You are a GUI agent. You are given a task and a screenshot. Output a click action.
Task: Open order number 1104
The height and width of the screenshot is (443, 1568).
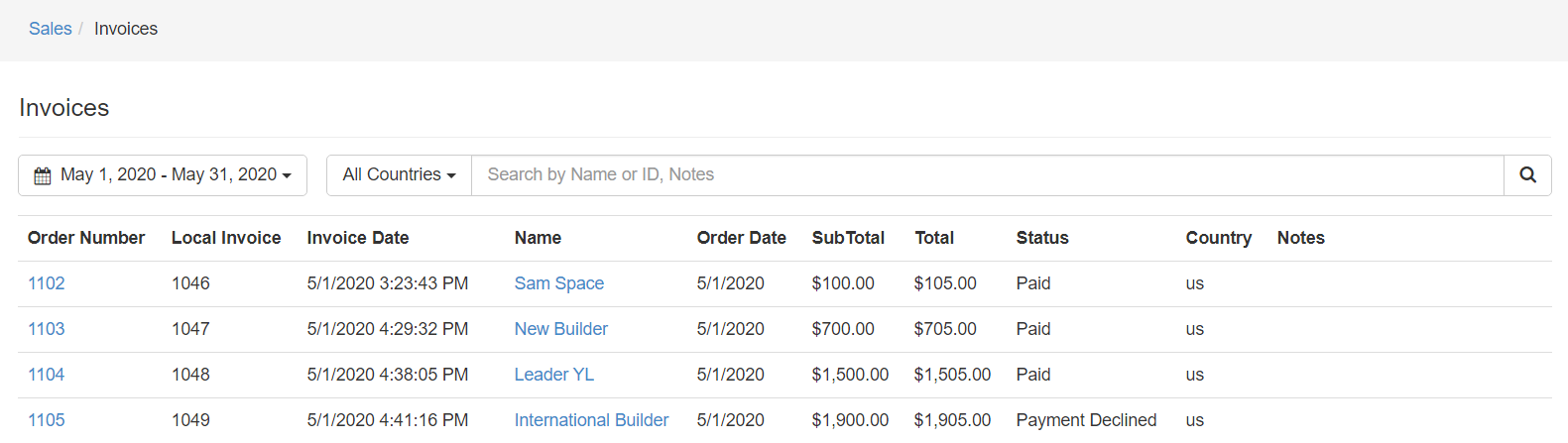tap(46, 375)
